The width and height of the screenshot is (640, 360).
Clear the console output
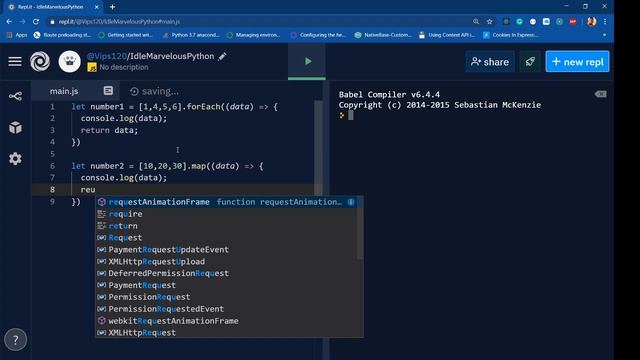[x=600, y=94]
